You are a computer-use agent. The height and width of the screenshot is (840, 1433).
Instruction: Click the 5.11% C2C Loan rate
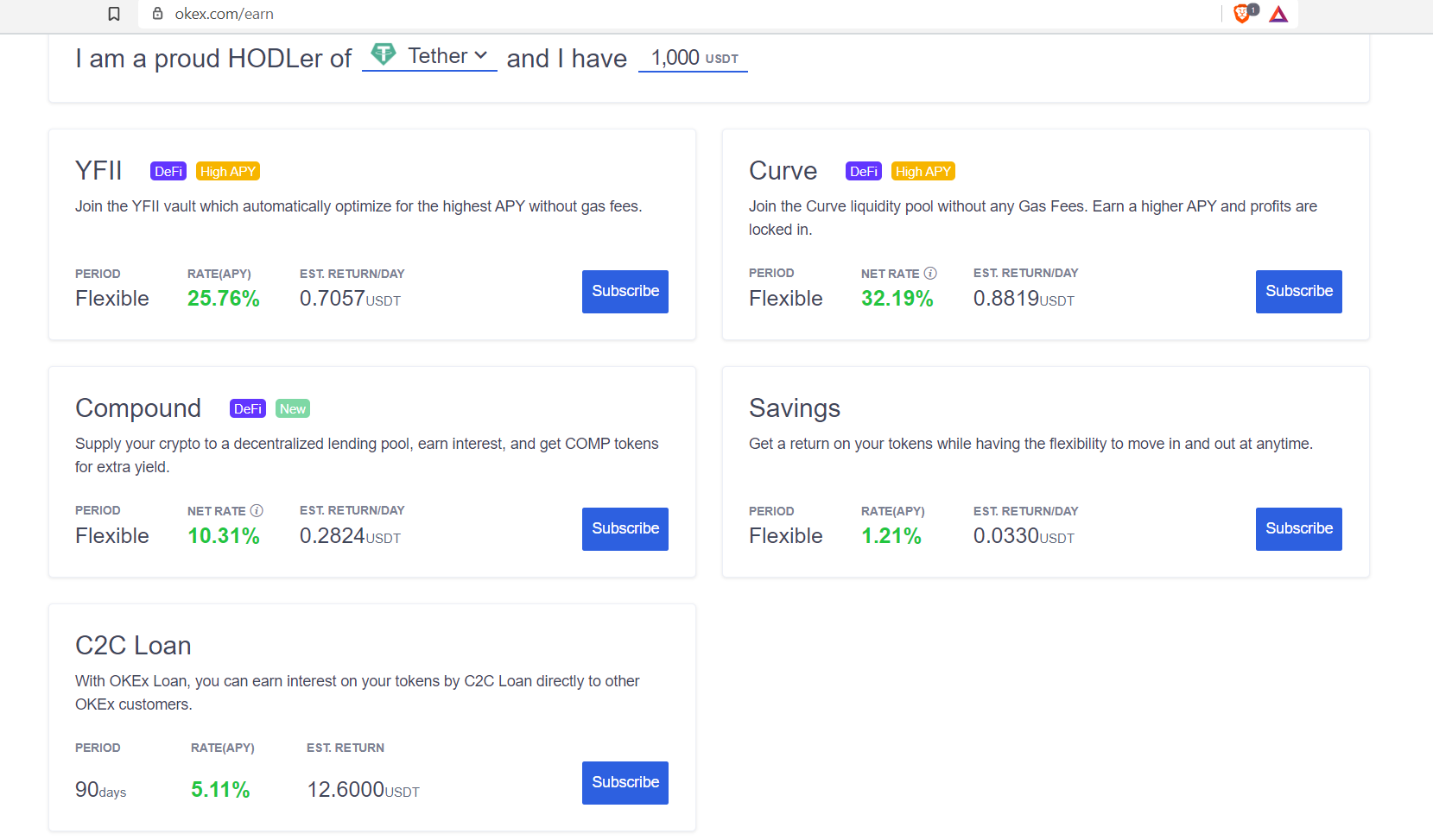[220, 790]
